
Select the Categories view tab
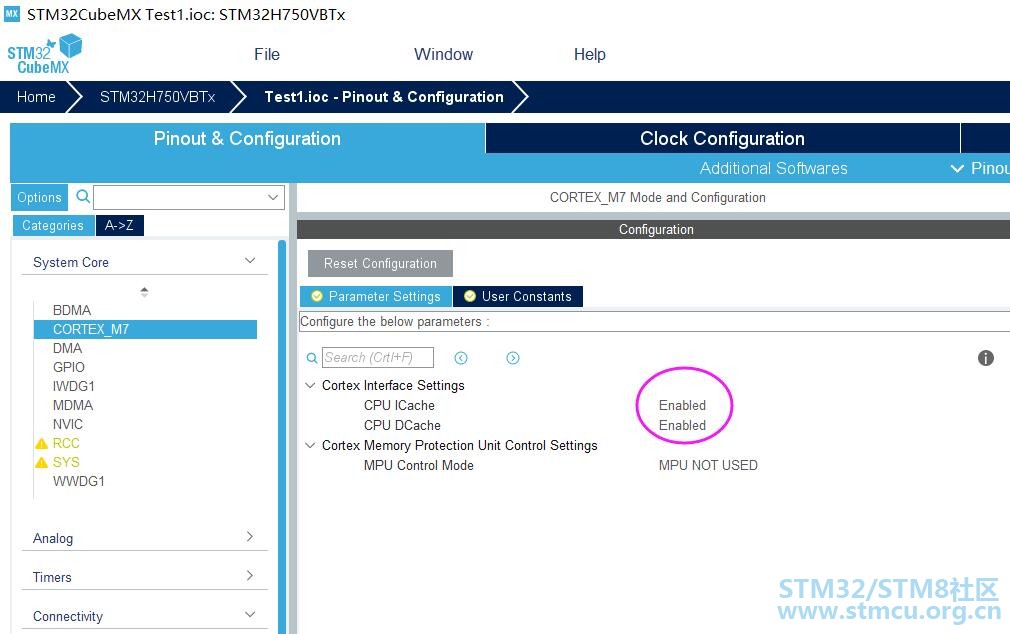(53, 226)
